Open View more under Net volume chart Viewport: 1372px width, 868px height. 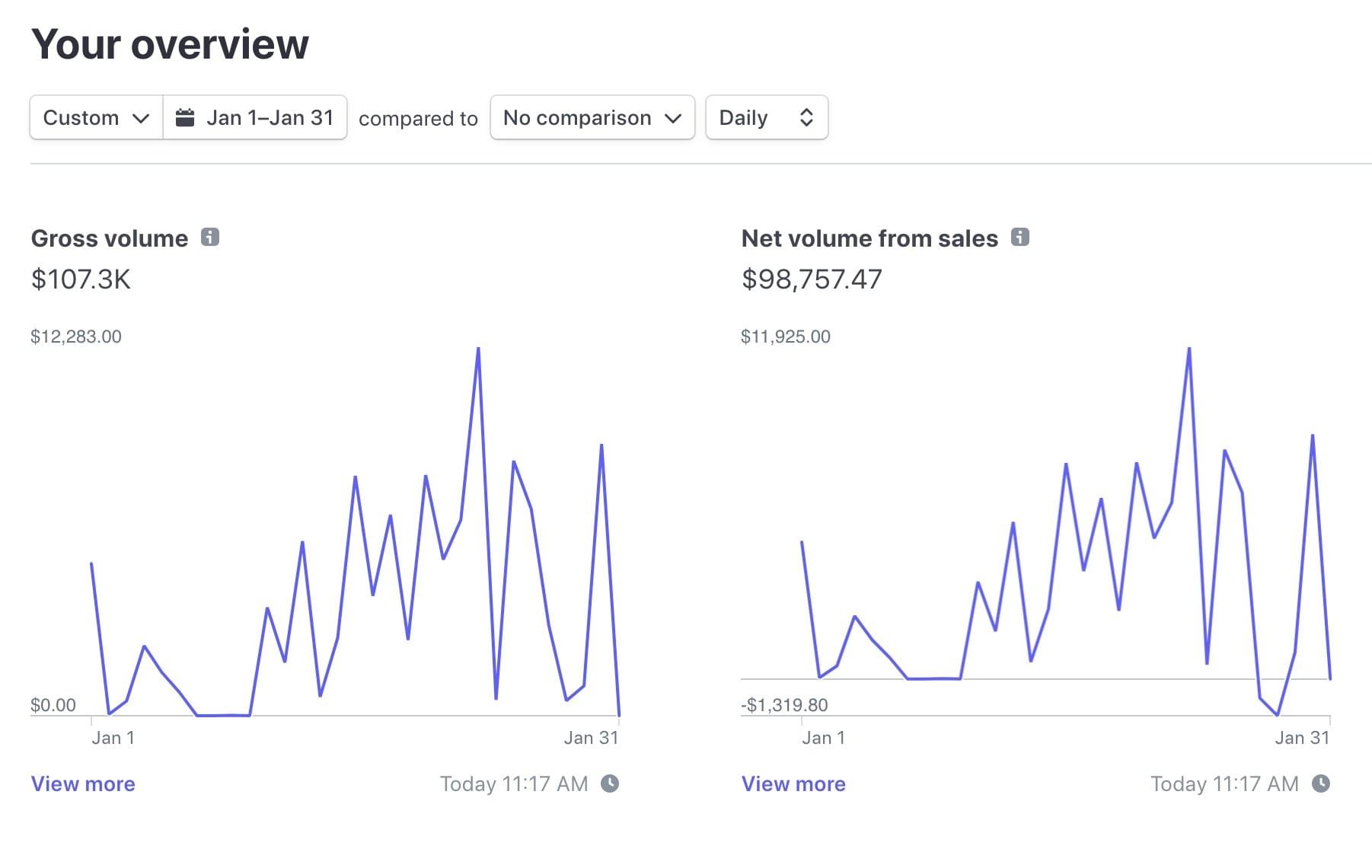(x=793, y=784)
